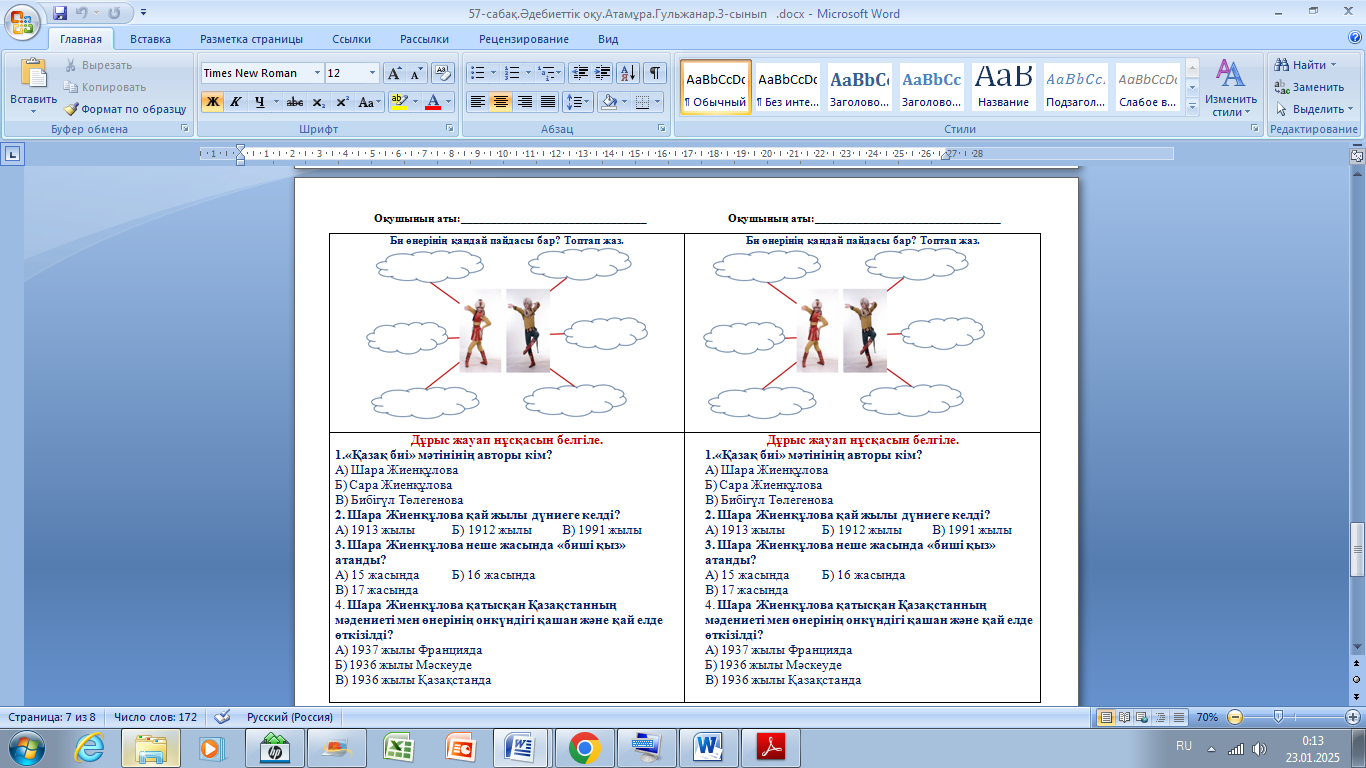Image resolution: width=1366 pixels, height=768 pixels.
Task: Toggle Italic formatting button
Action: click(236, 102)
